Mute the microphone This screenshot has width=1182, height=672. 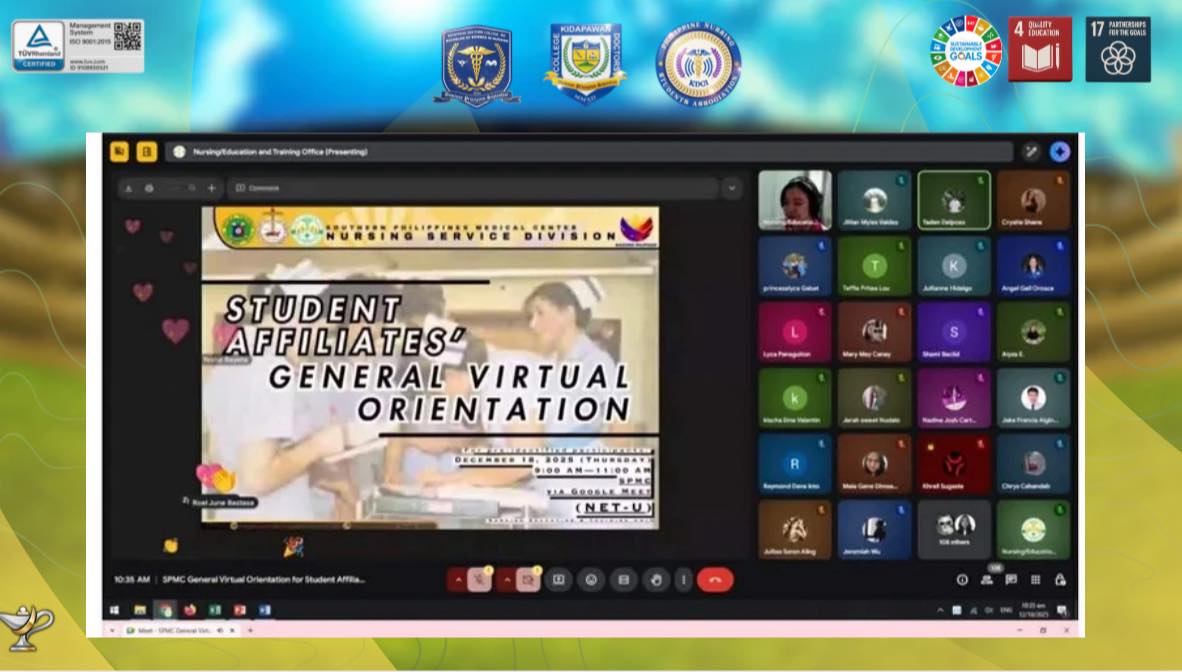[478, 580]
